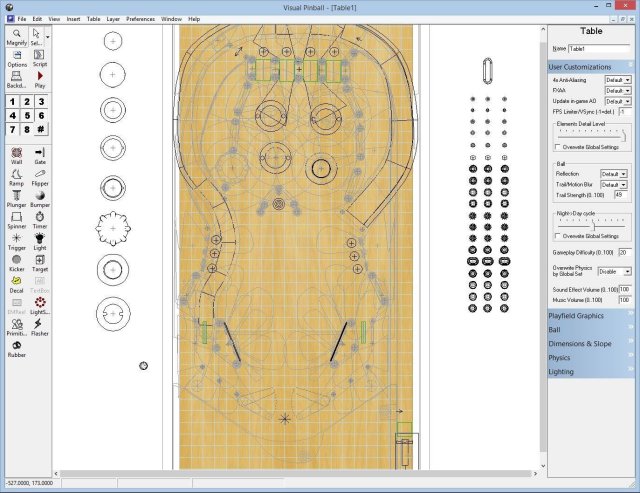640x493 pixels.
Task: Toggle layer 2 visibility button
Action: 27,102
